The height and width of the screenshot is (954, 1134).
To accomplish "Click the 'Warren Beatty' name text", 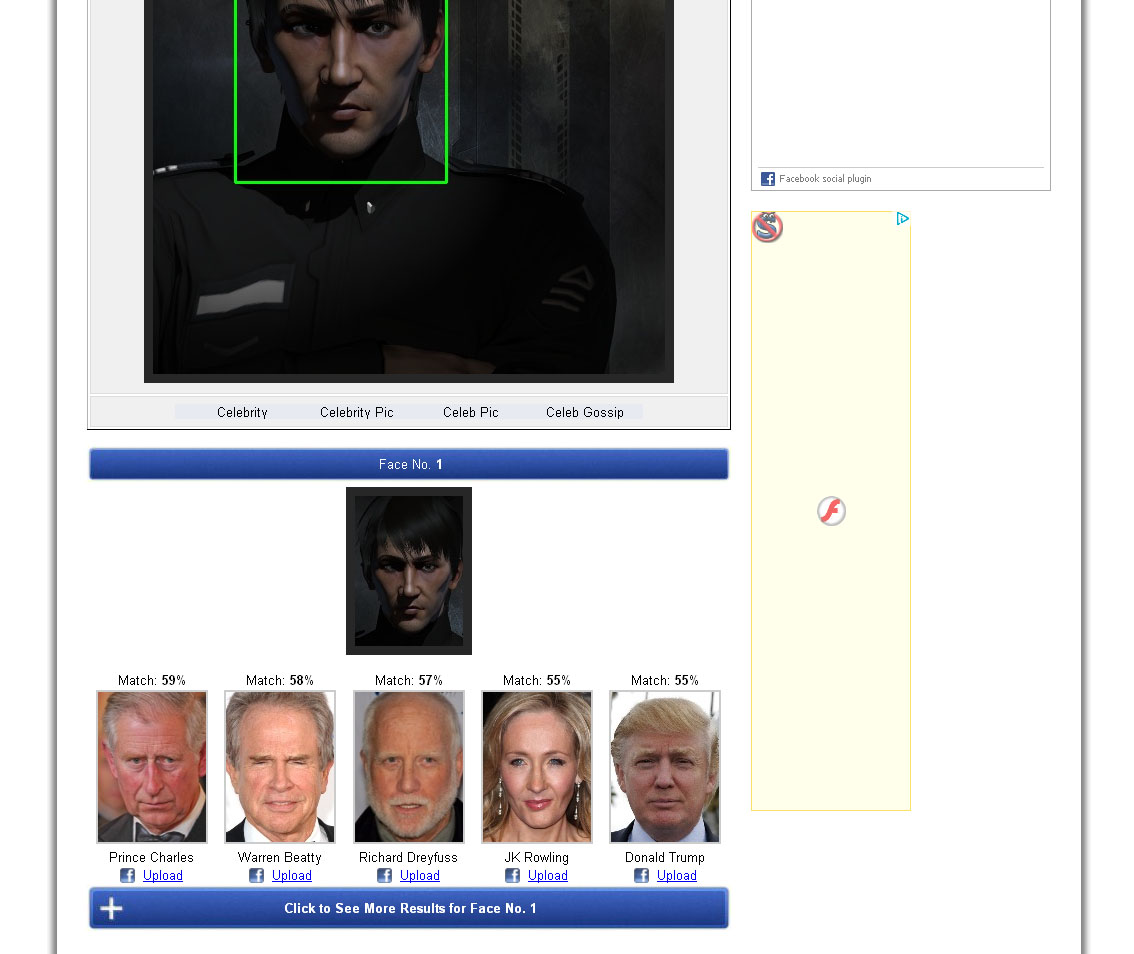I will (279, 857).
